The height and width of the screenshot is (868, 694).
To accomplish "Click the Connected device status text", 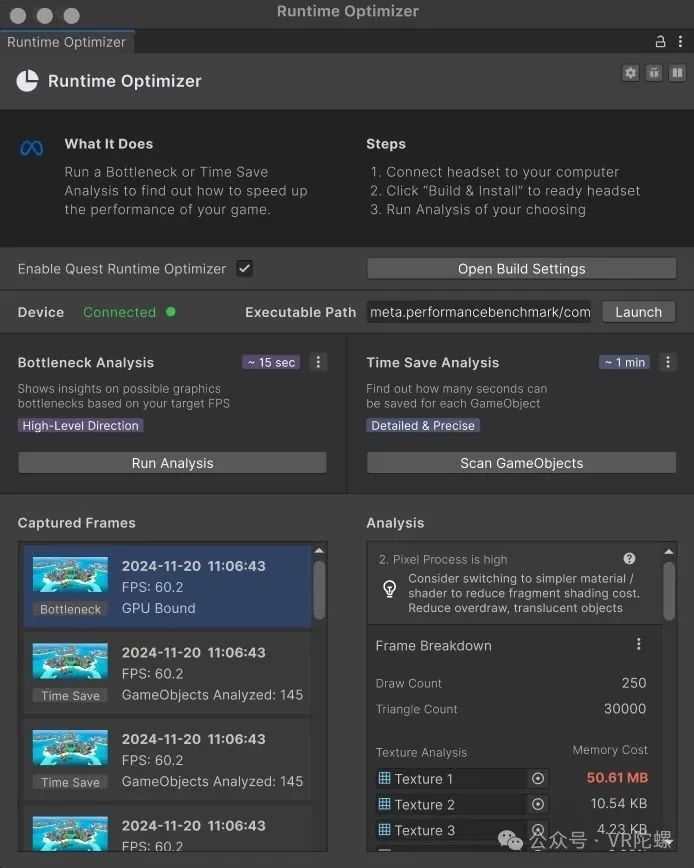I will pyautogui.click(x=120, y=312).
